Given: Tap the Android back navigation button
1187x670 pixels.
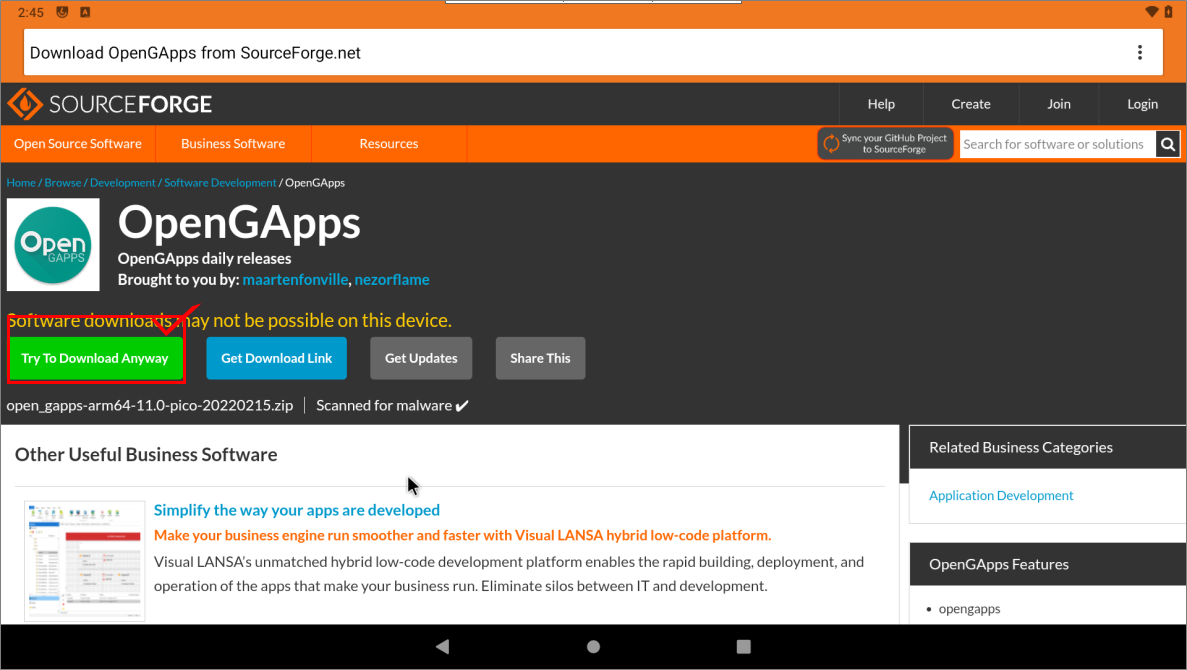Looking at the screenshot, I should (x=443, y=646).
